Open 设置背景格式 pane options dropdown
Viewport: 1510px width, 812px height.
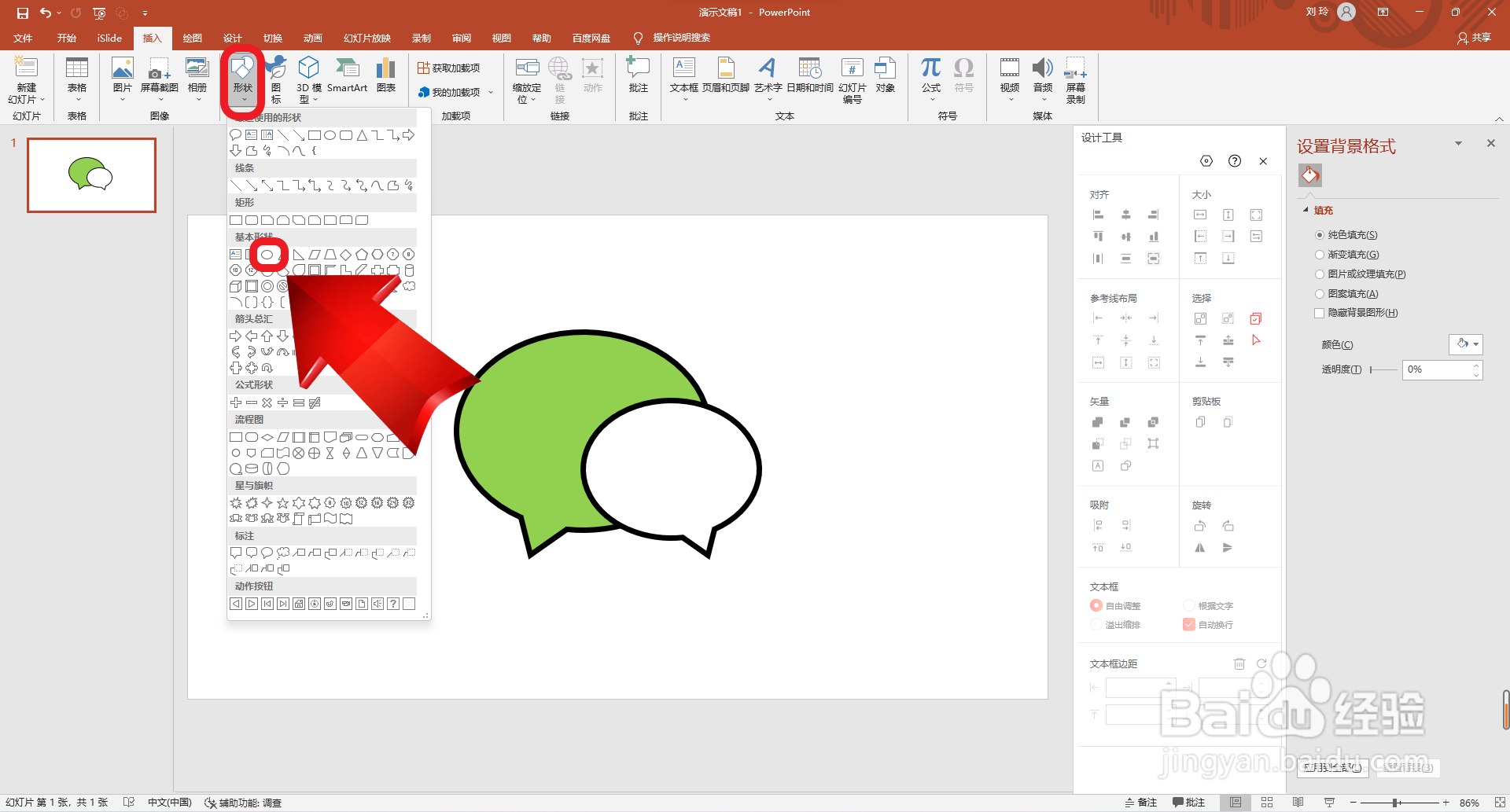click(x=1458, y=144)
